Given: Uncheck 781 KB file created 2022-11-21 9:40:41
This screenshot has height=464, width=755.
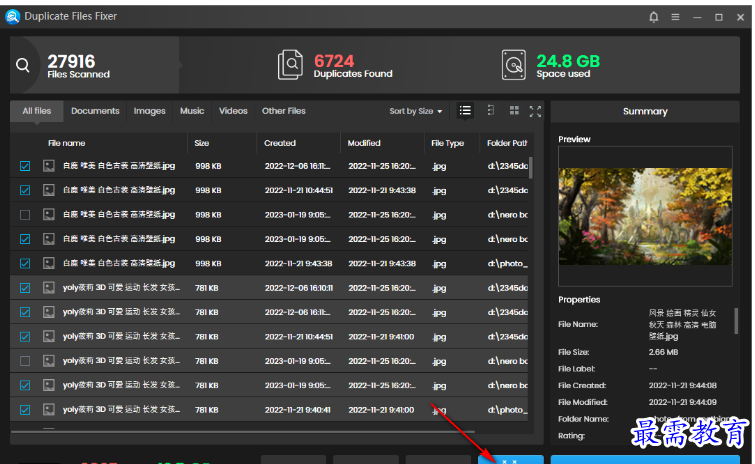Looking at the screenshot, I should [25, 410].
